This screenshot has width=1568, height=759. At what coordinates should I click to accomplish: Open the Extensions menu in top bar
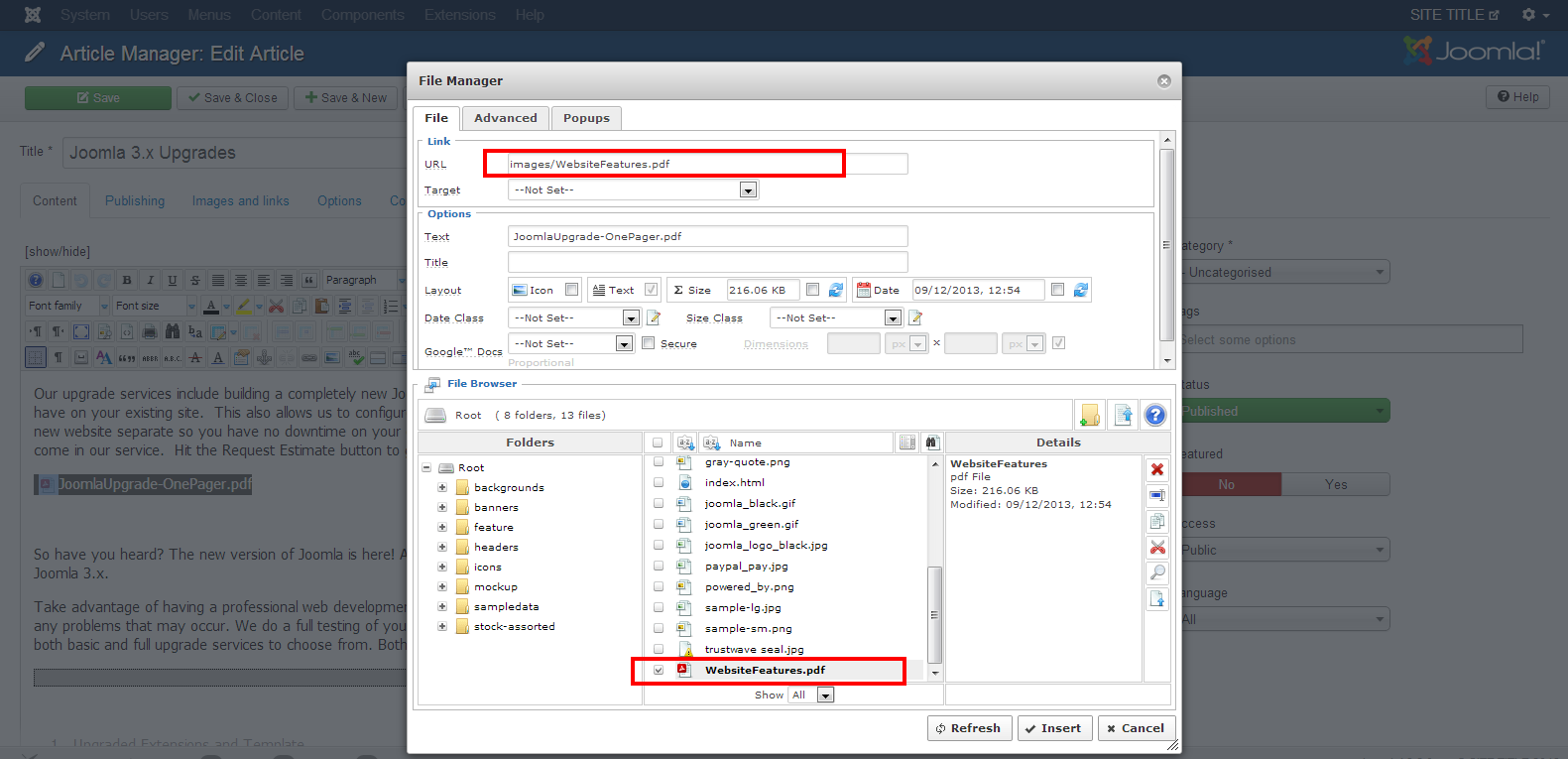(x=460, y=15)
